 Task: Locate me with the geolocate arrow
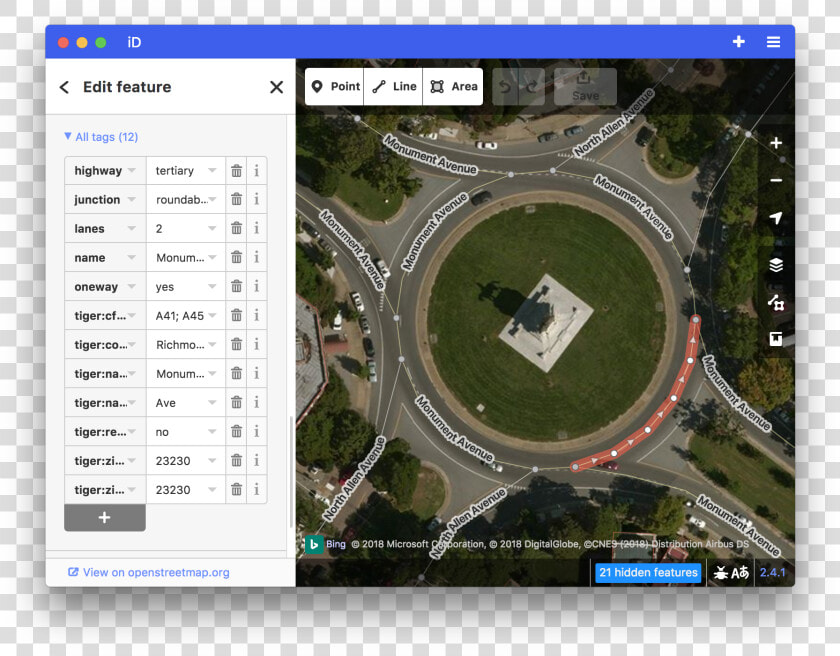(x=776, y=217)
